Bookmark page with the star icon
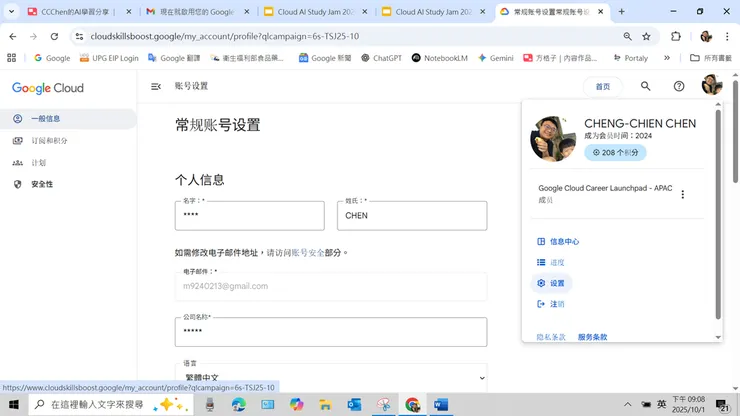Image resolution: width=740 pixels, height=416 pixels. coord(646,36)
